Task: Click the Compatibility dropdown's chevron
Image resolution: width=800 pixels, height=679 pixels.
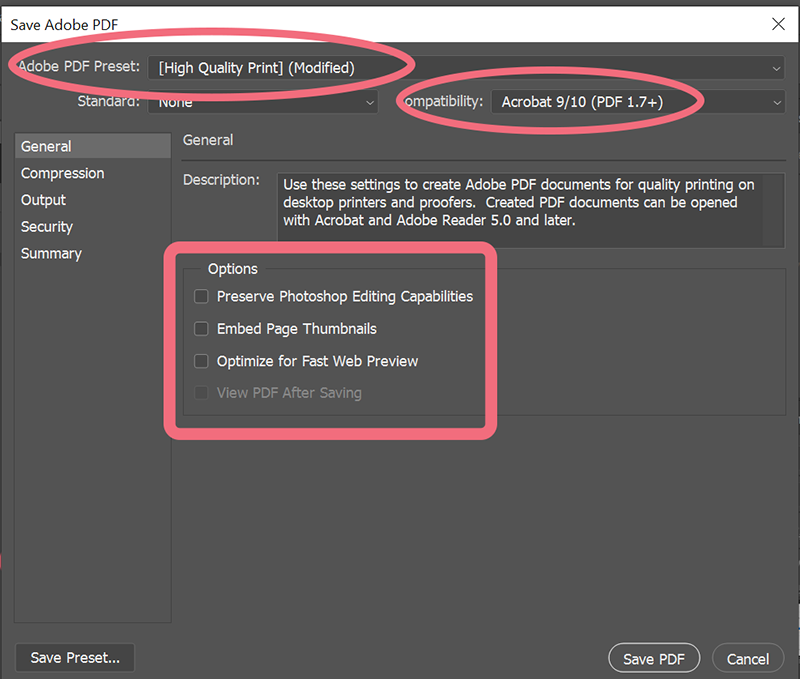Action: (777, 101)
